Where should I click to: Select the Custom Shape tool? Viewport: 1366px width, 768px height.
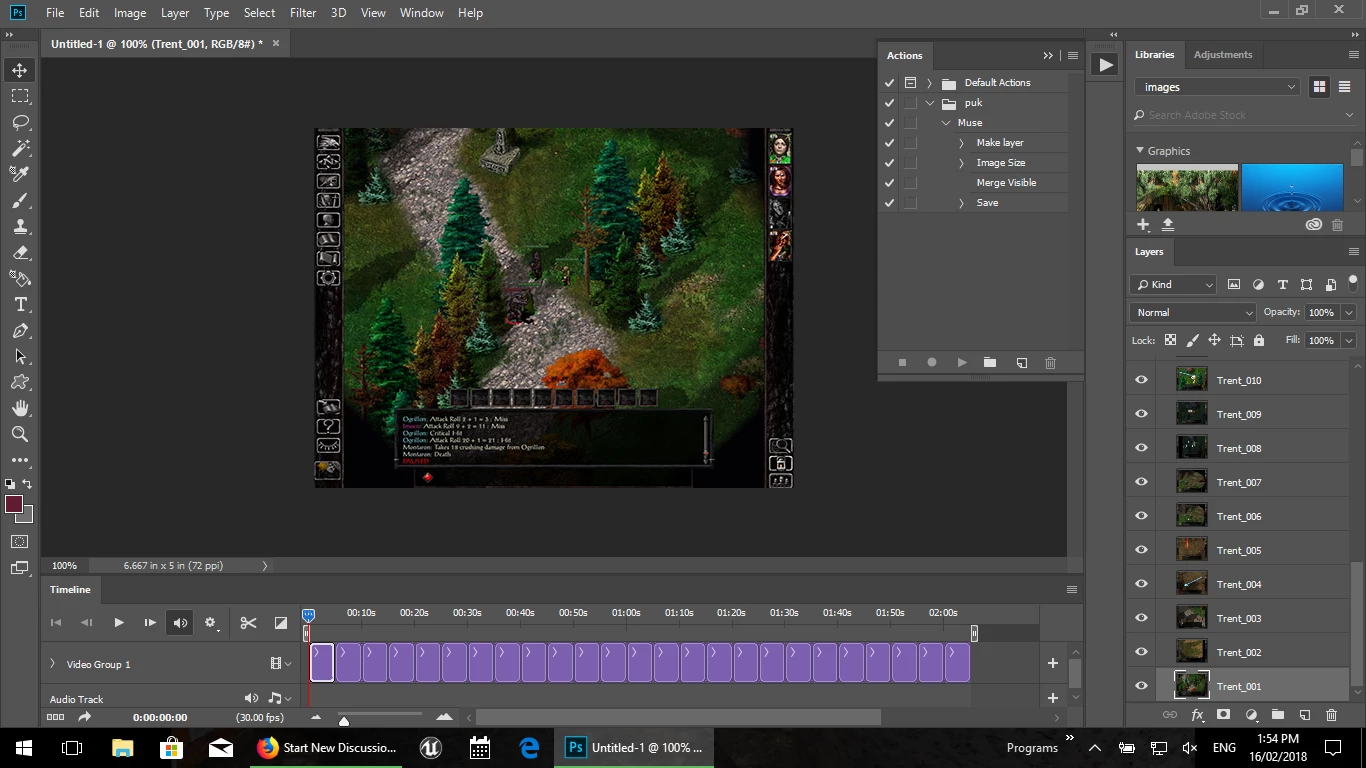(20, 383)
